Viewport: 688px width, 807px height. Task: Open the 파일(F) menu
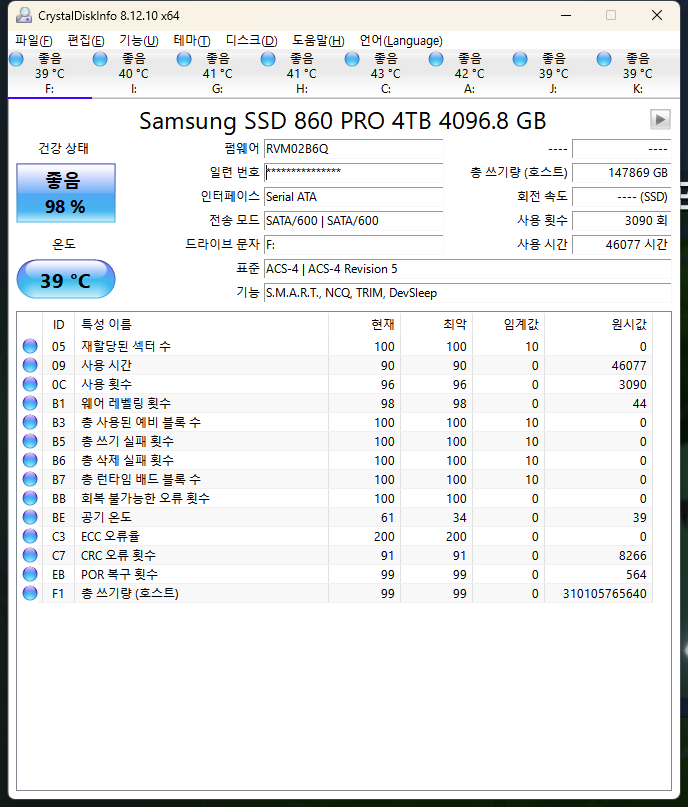[x=33, y=41]
